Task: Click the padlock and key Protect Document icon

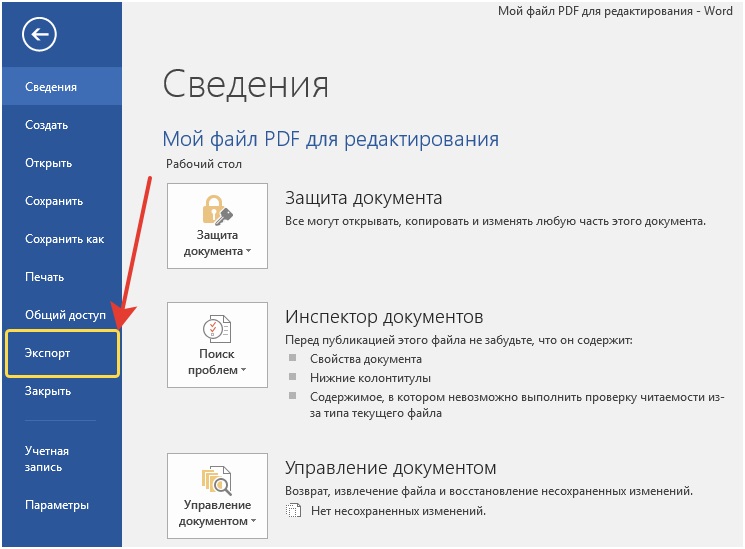Action: coord(217,210)
